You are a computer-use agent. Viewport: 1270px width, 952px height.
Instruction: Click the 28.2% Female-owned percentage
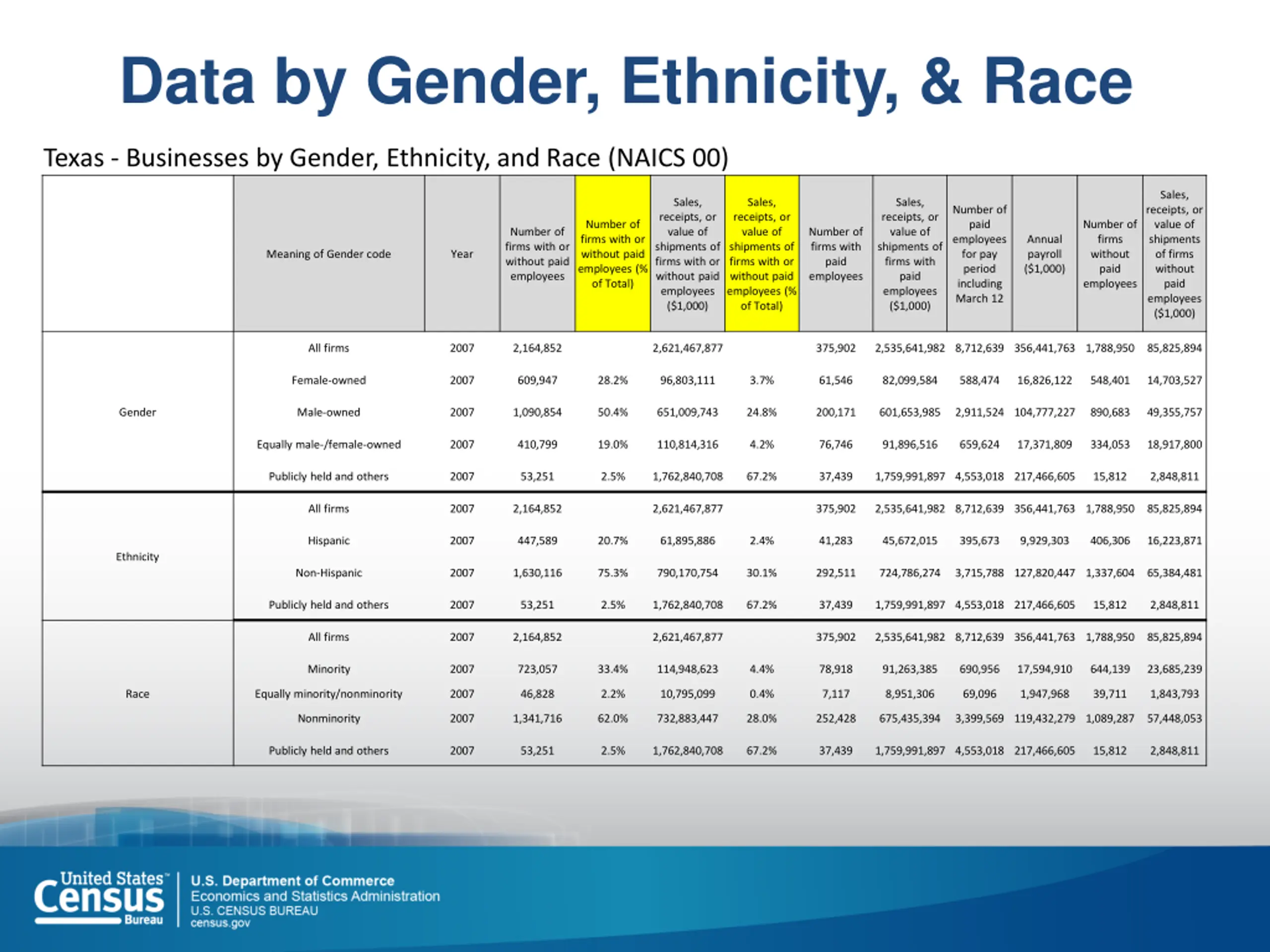pos(613,380)
